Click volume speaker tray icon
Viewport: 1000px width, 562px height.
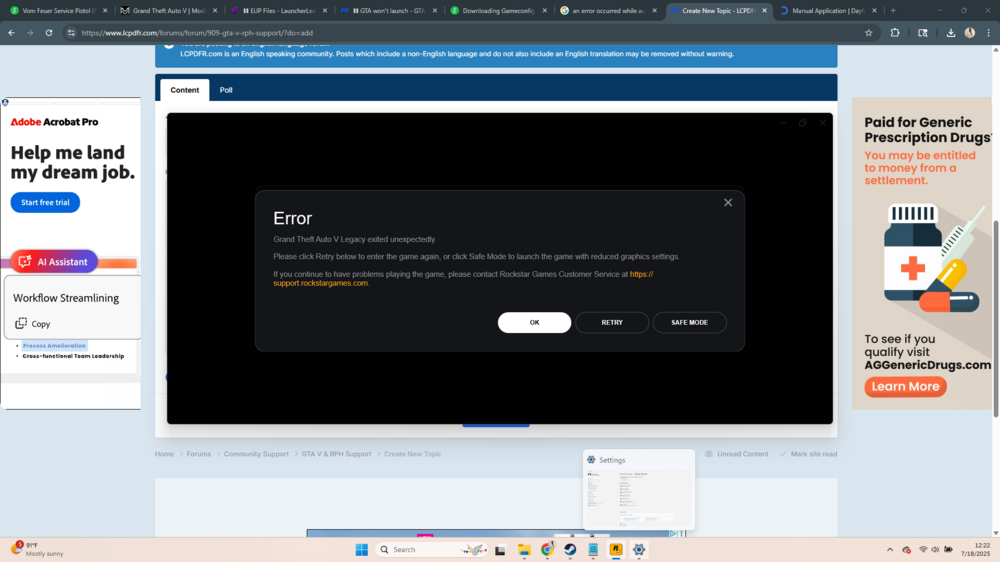point(935,549)
